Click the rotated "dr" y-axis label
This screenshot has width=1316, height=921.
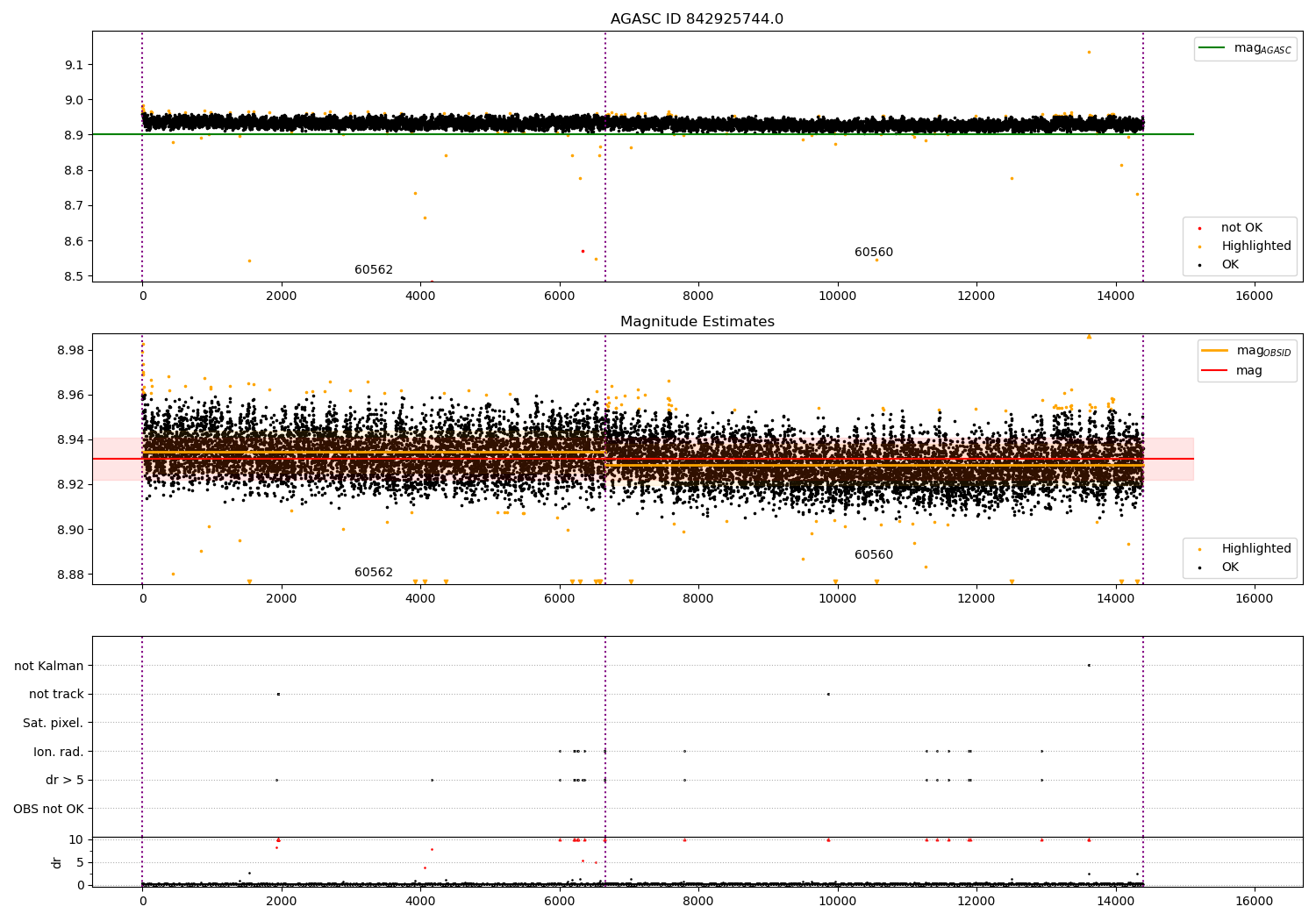coord(57,862)
